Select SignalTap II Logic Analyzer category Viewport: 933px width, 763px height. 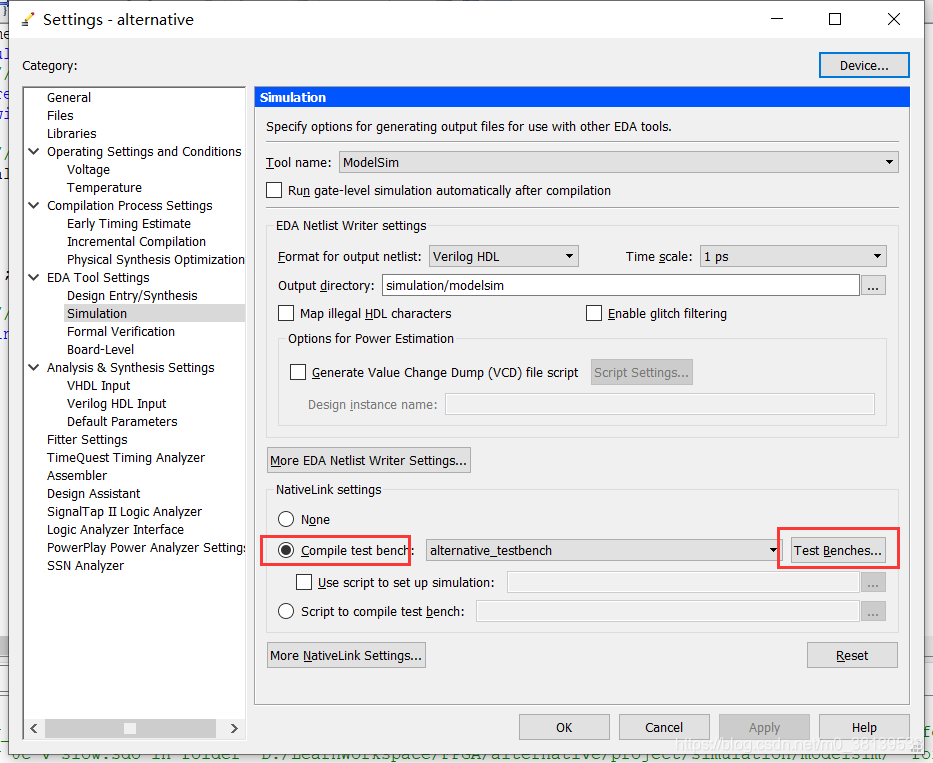click(x=124, y=511)
